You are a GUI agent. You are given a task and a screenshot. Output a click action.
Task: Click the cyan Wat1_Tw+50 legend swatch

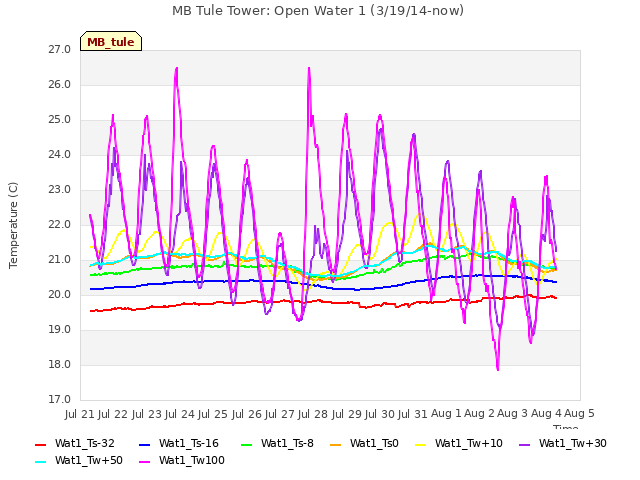click(x=40, y=462)
